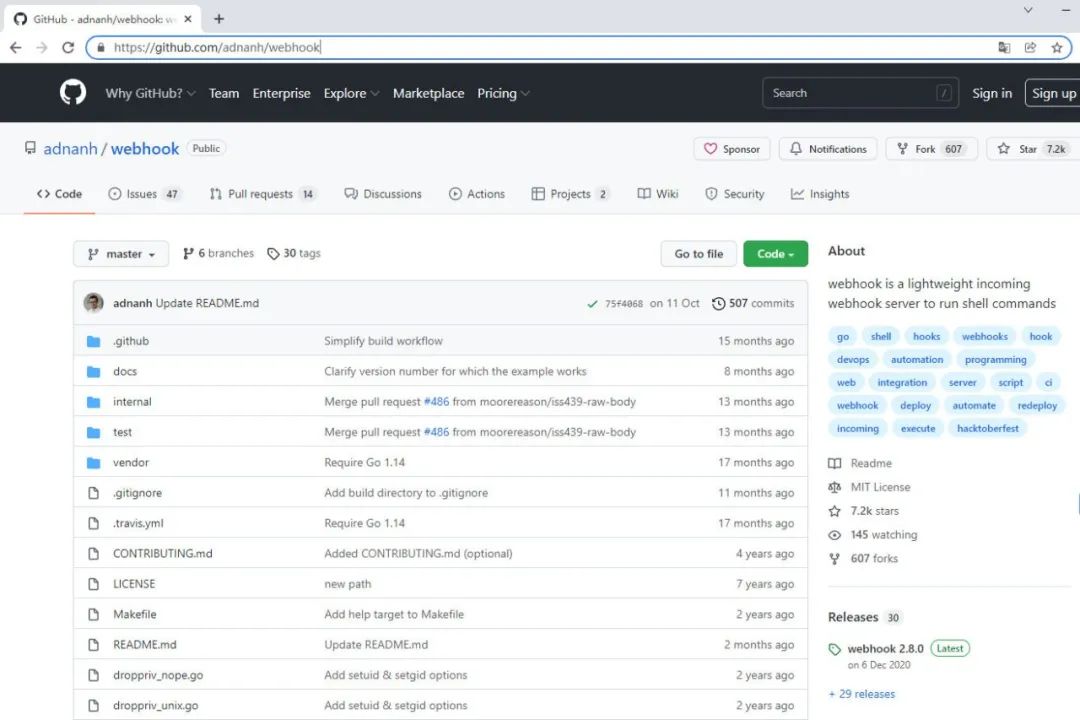Click the translate page icon in address bar
Screen dimensions: 1080x720
click(1004, 48)
